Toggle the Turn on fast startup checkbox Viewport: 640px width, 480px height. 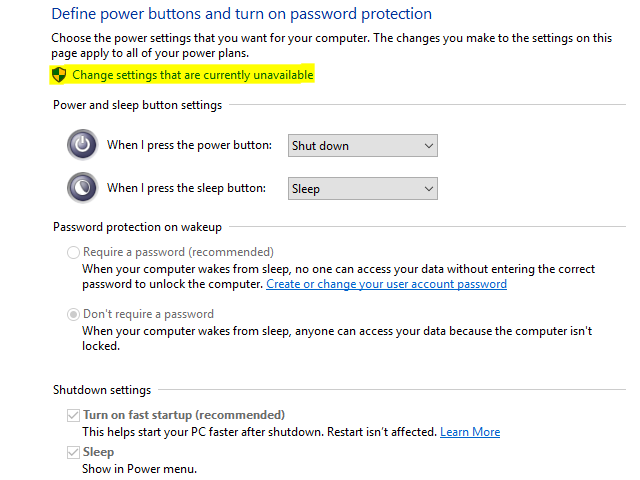point(73,415)
